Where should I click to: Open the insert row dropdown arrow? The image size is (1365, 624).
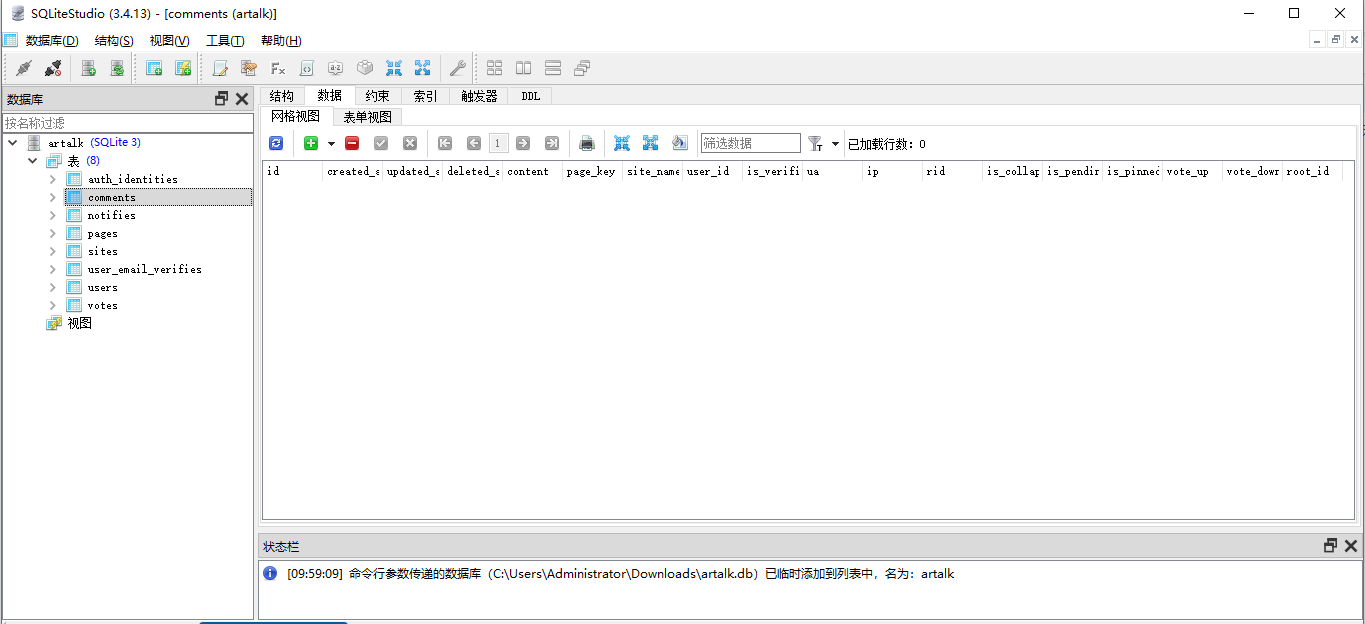[331, 144]
